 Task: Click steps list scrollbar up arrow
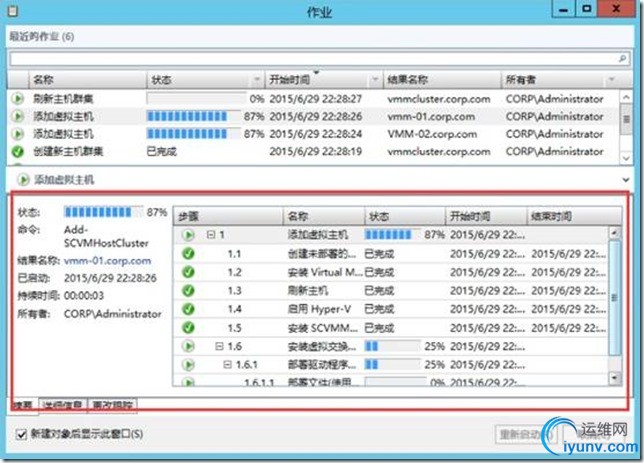(614, 233)
